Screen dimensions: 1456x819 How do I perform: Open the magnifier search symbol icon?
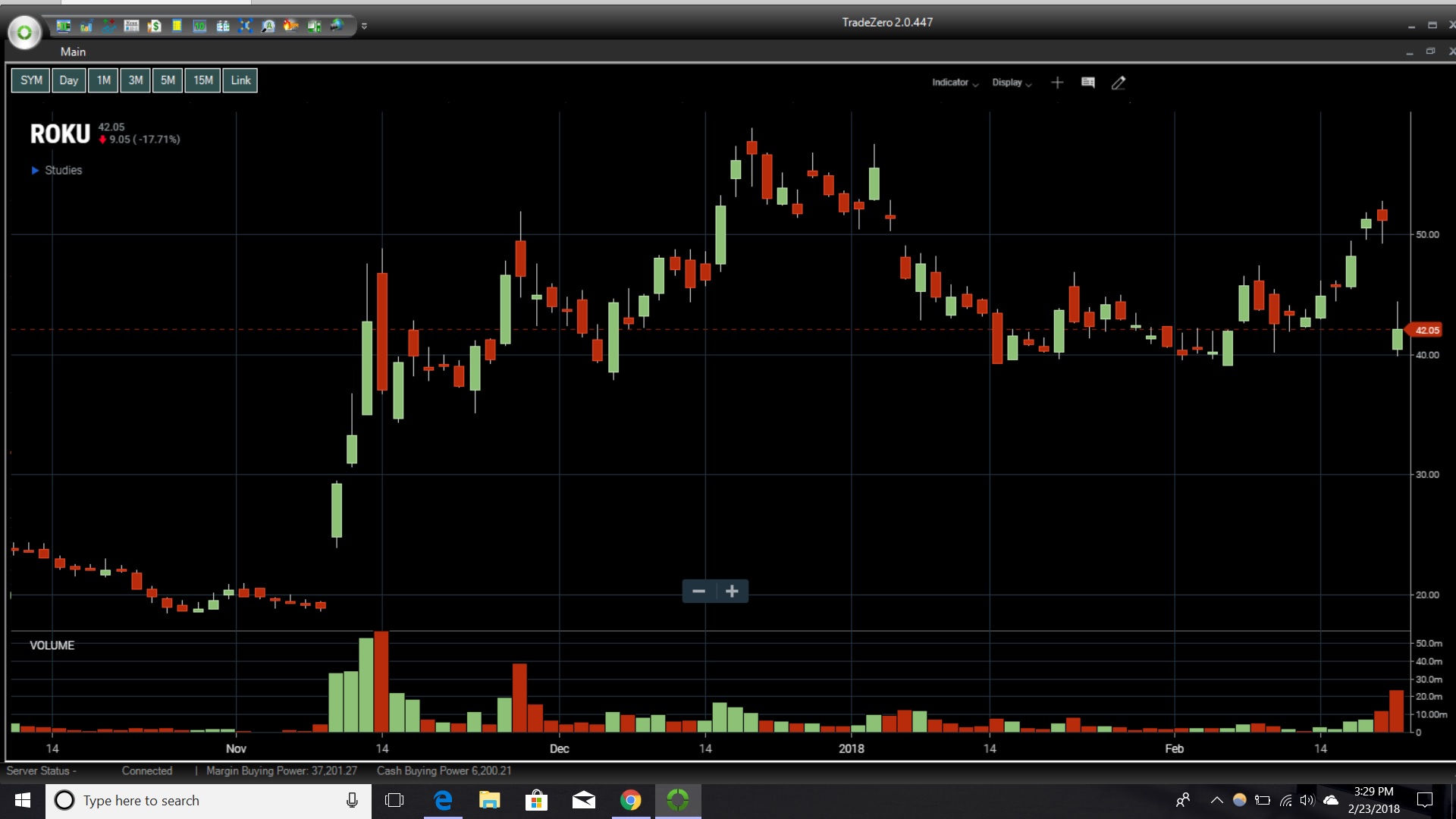268,26
